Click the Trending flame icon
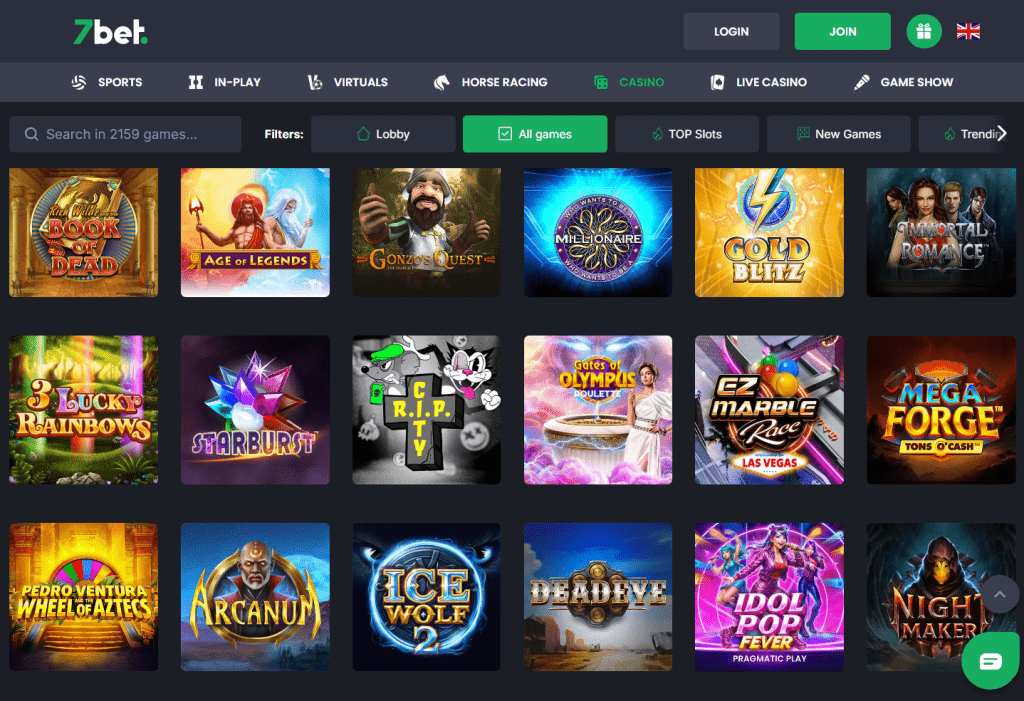Viewport: 1024px width, 701px height. click(x=950, y=134)
